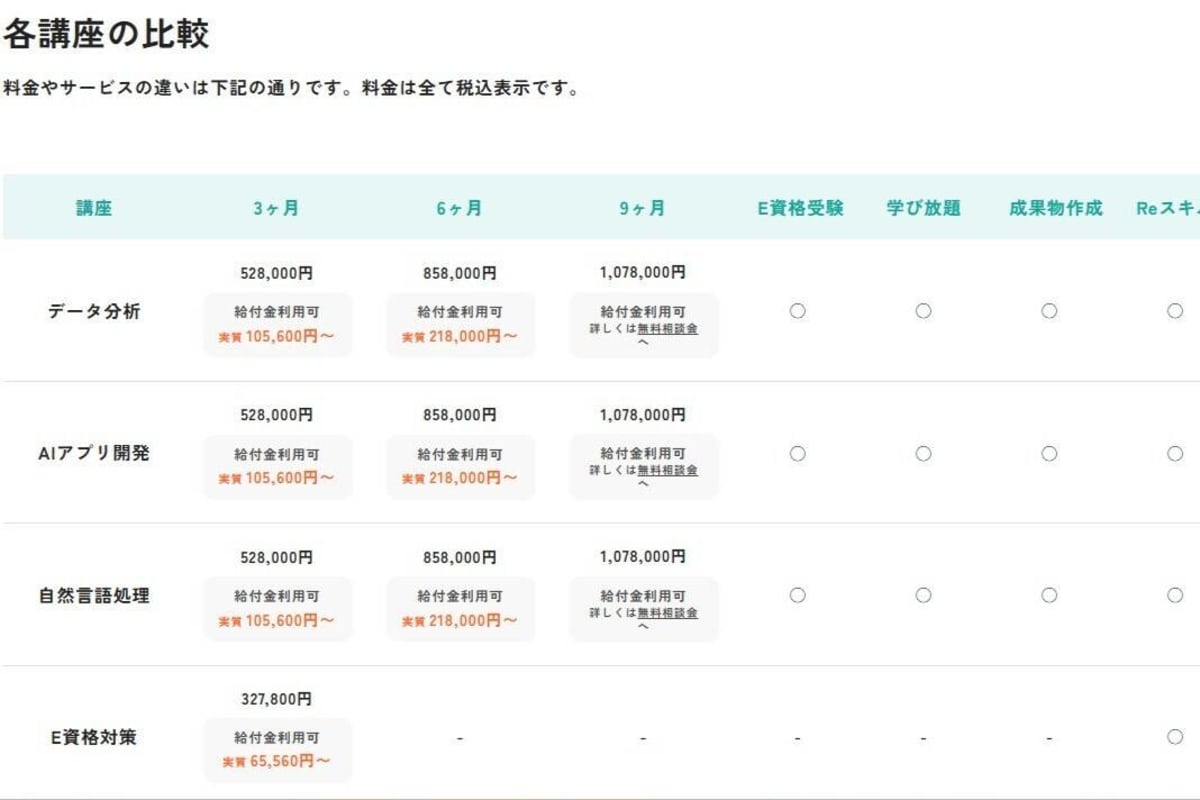The width and height of the screenshot is (1200, 800).
Task: Open 無料相談会 link in AIアプリ開発 row
Action: pos(667,470)
